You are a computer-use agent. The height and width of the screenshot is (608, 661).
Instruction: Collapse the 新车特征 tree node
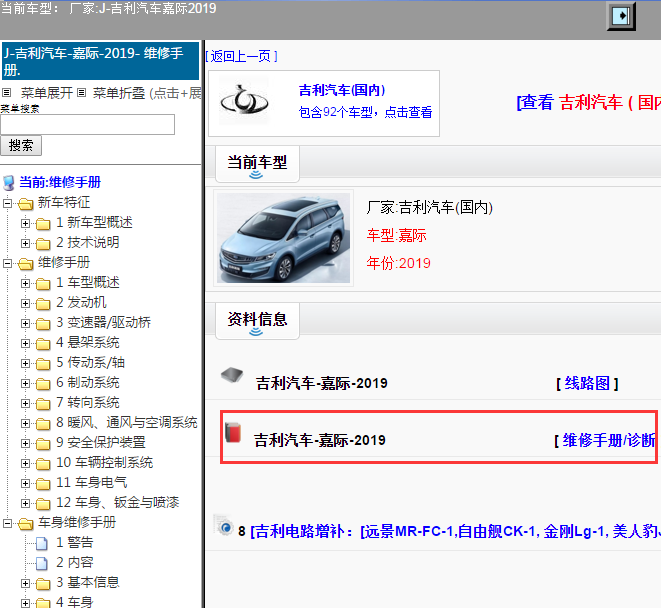(8, 203)
